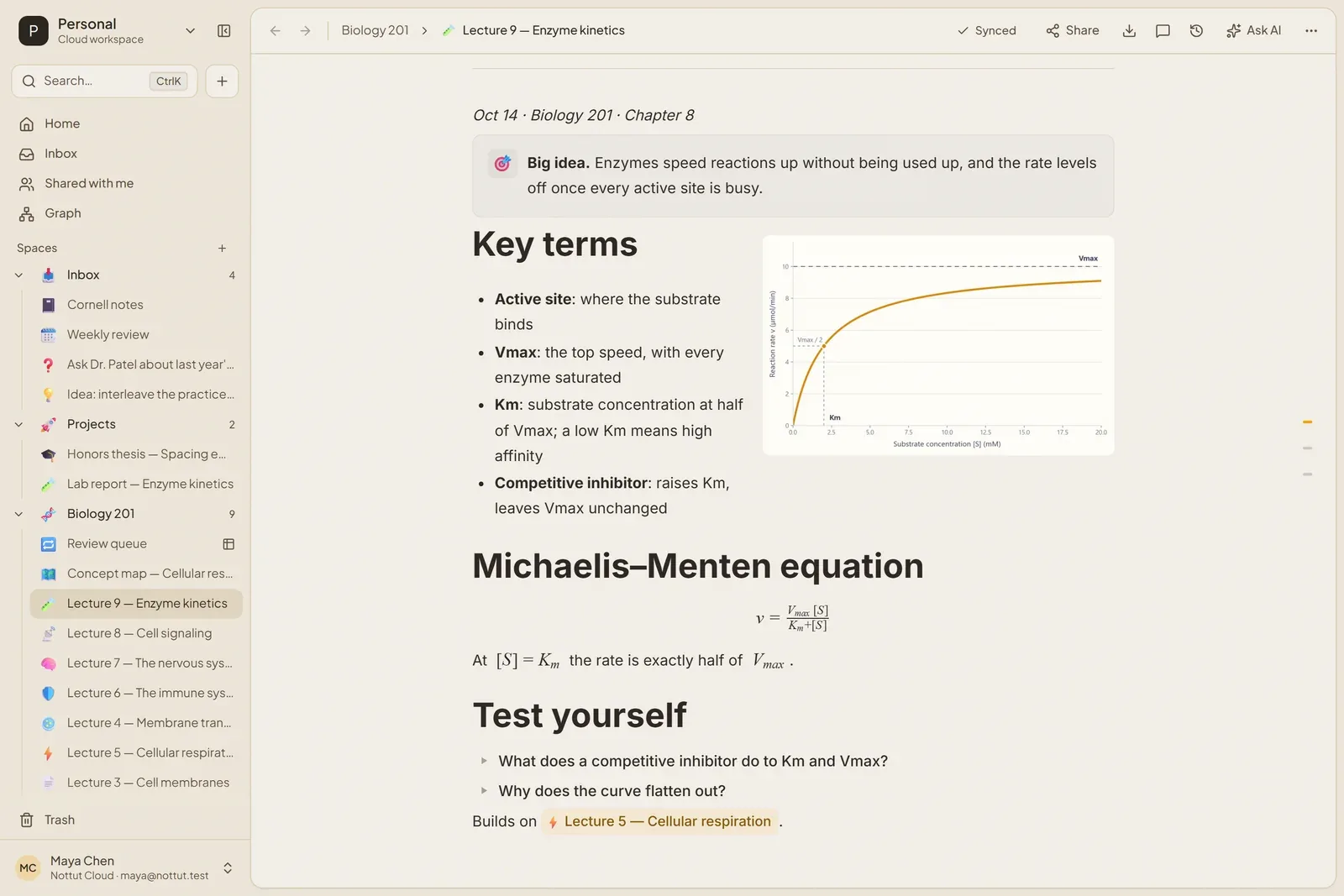Click the download icon in top bar
1344x896 pixels.
pyautogui.click(x=1129, y=31)
